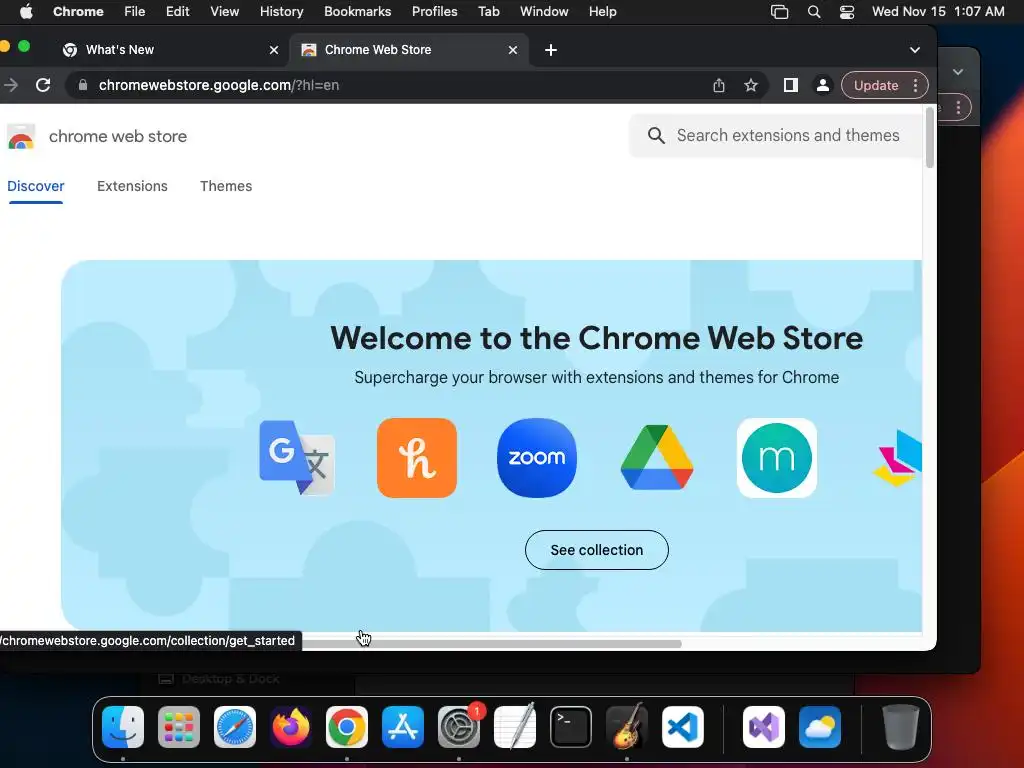
Task: Focus the Search extensions and themes field
Action: (775, 135)
